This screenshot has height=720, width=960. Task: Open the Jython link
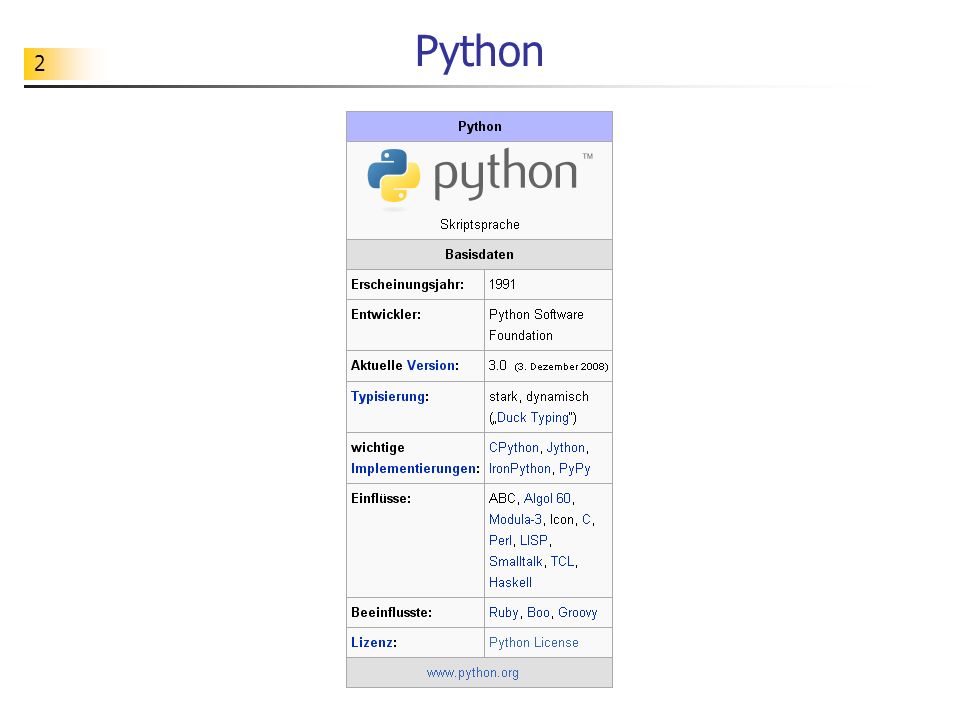coord(566,448)
